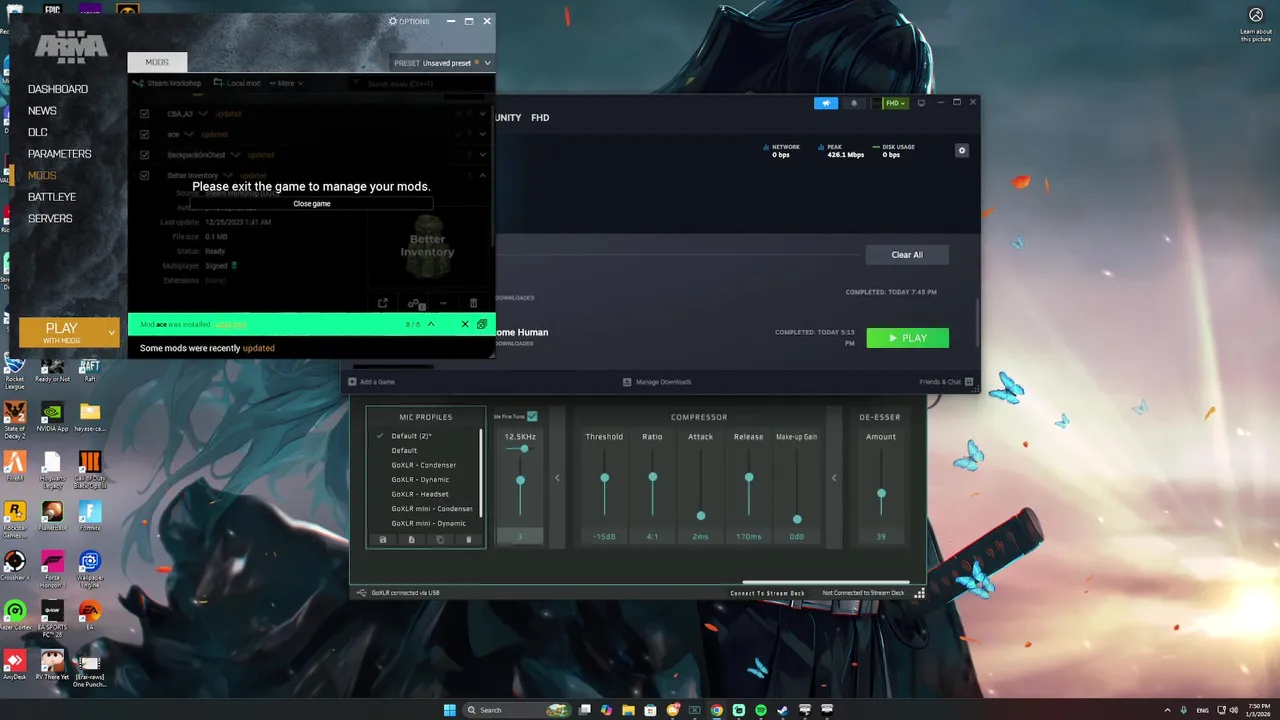
Task: Click Learn about this picture desktop icon
Action: click(1256, 23)
